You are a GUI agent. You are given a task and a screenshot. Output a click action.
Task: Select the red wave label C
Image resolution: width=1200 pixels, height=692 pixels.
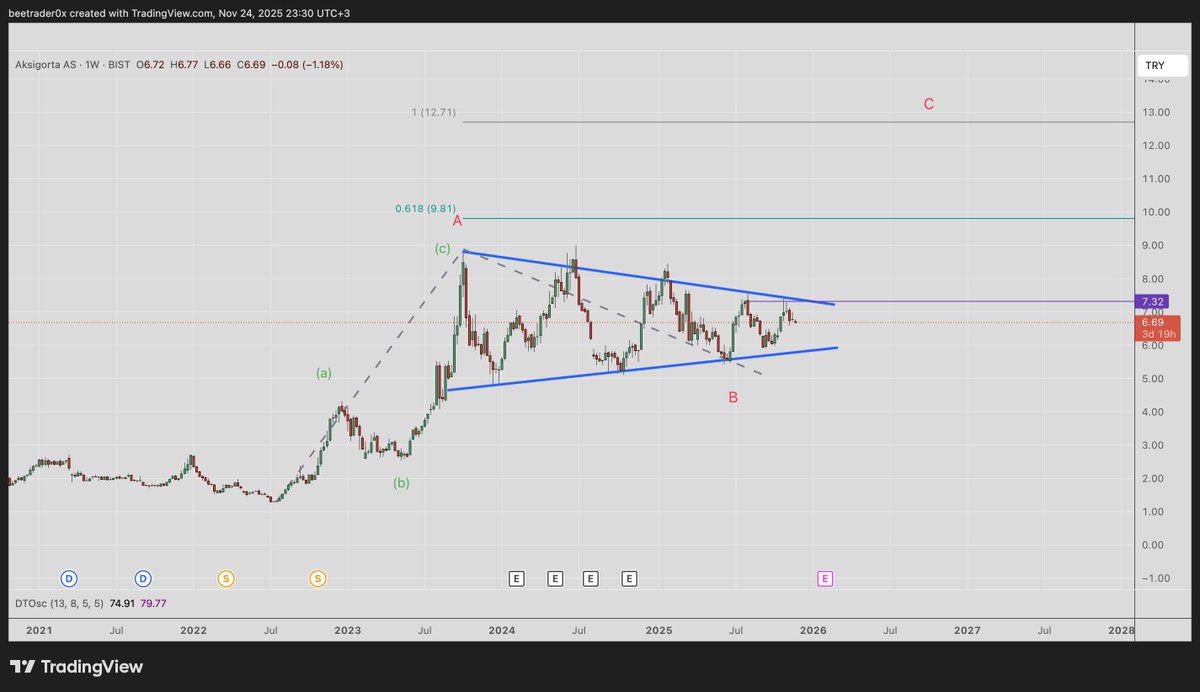tap(929, 104)
